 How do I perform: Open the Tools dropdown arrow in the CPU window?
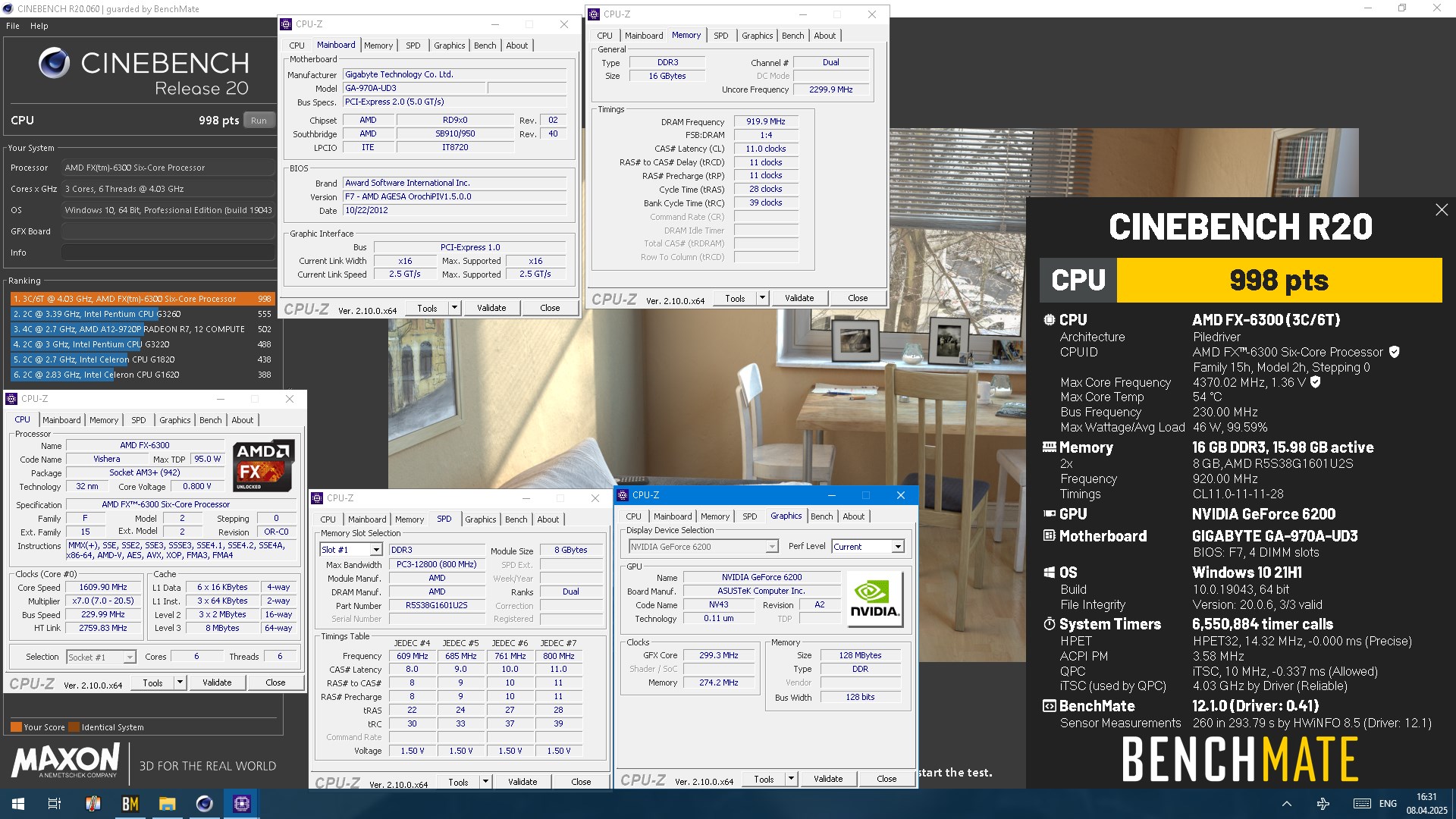coord(180,682)
